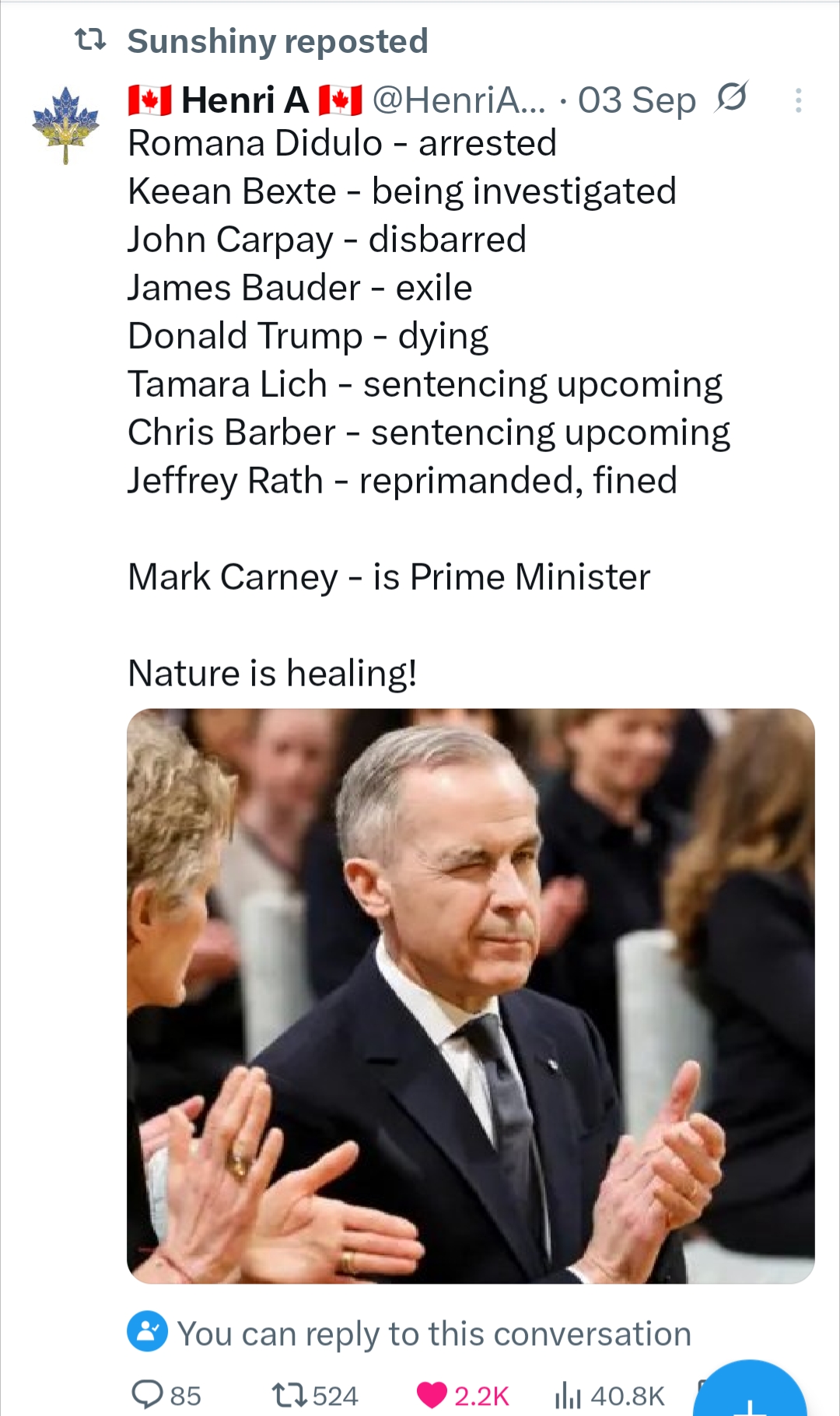Viewport: 840px width, 1416px height.
Task: Tap the 03 Sep timestamp
Action: [x=636, y=100]
